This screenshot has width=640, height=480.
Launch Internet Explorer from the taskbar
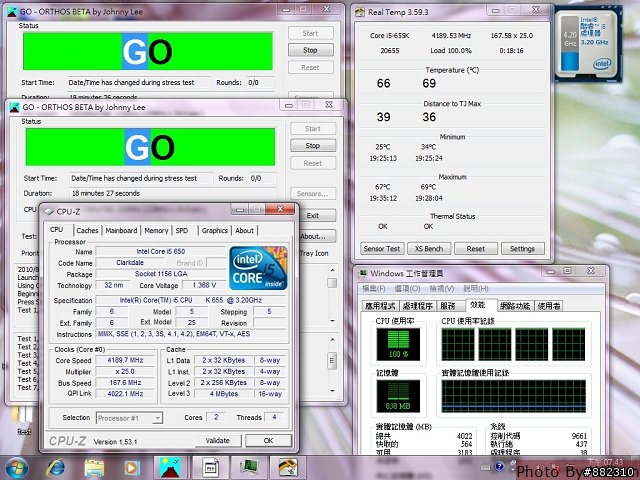[x=56, y=468]
